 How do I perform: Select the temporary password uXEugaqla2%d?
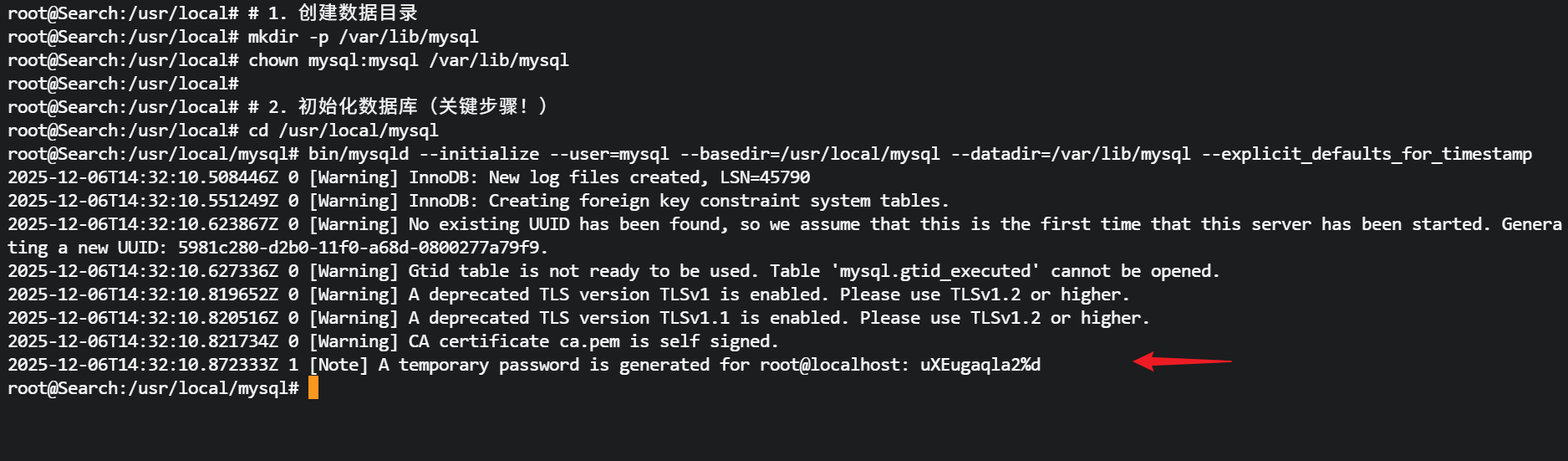tap(980, 365)
